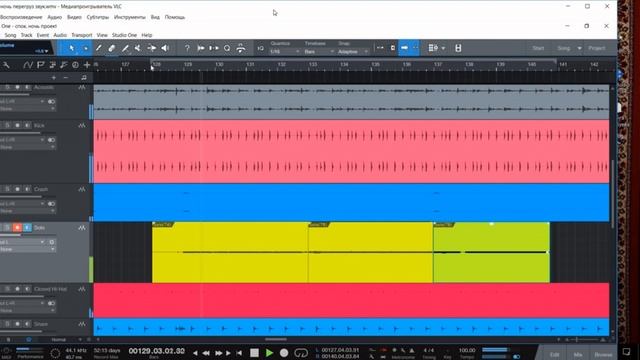Select the Bend tool
Viewport: 640px width, 360px height.
coord(151,48)
